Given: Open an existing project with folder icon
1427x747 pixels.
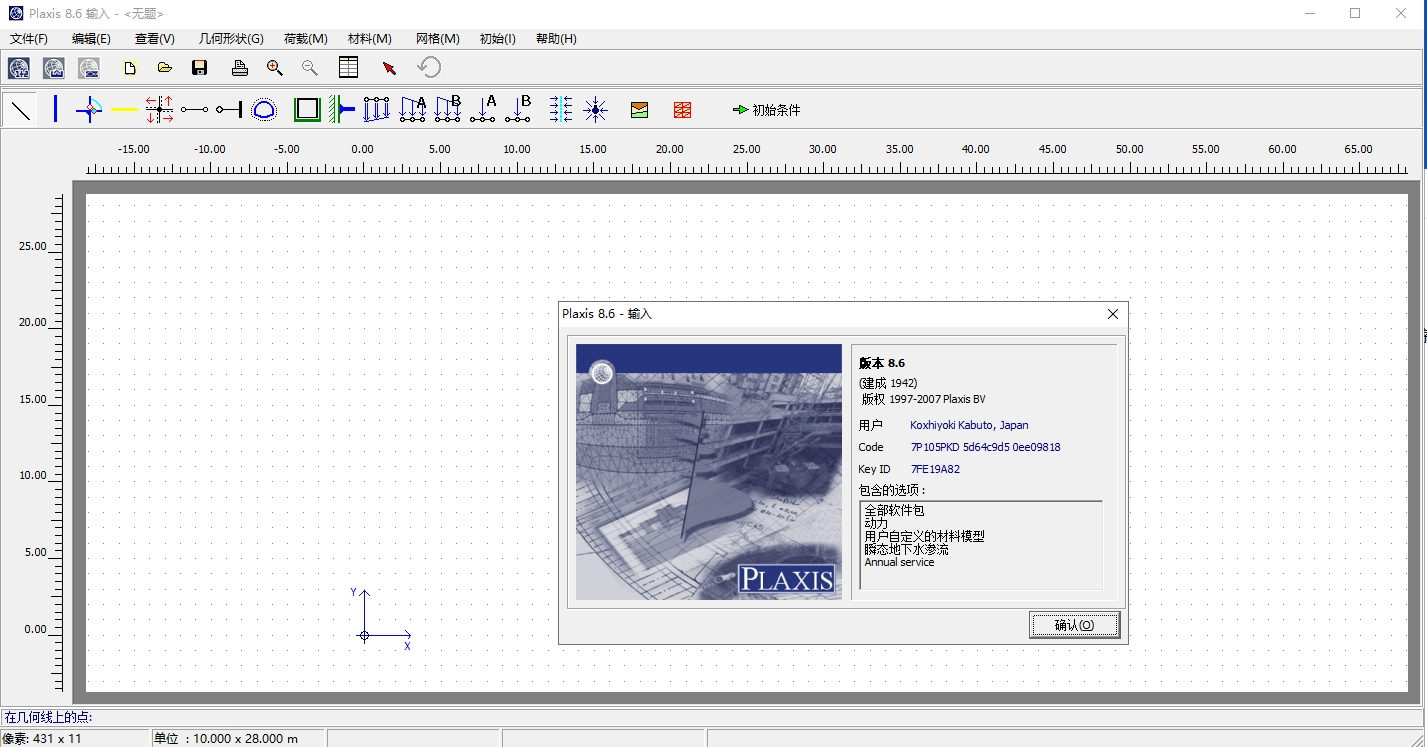Looking at the screenshot, I should click(165, 68).
